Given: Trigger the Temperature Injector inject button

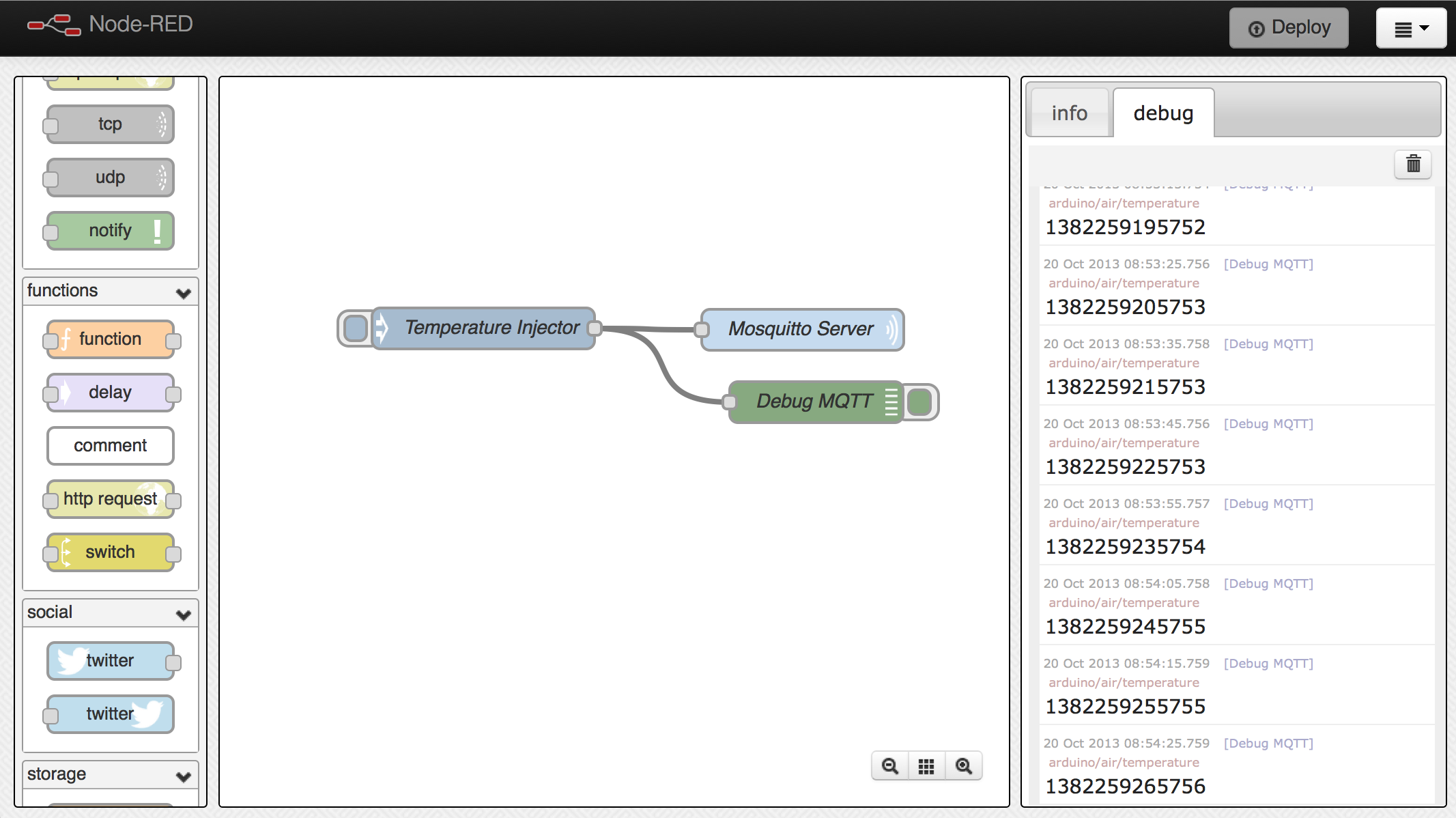Looking at the screenshot, I should [355, 328].
